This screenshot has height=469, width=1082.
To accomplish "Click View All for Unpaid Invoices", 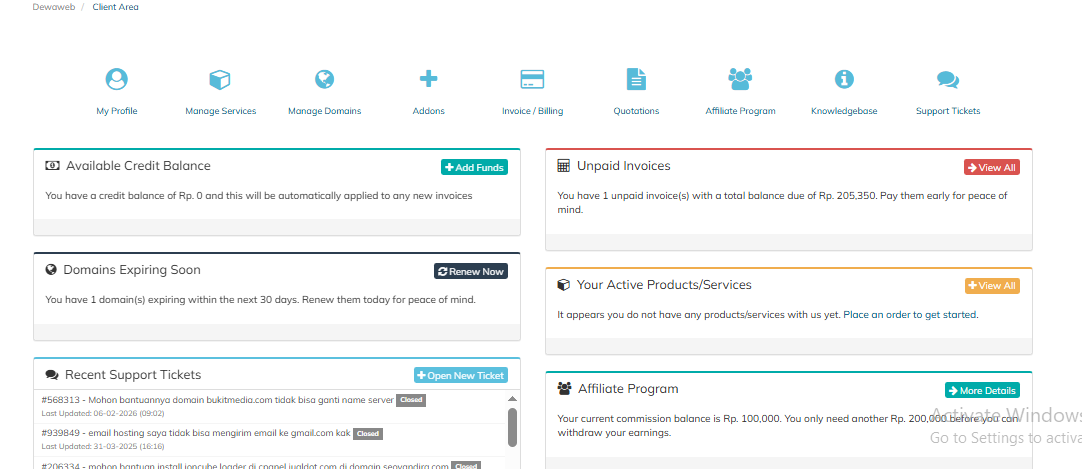I will pos(992,167).
